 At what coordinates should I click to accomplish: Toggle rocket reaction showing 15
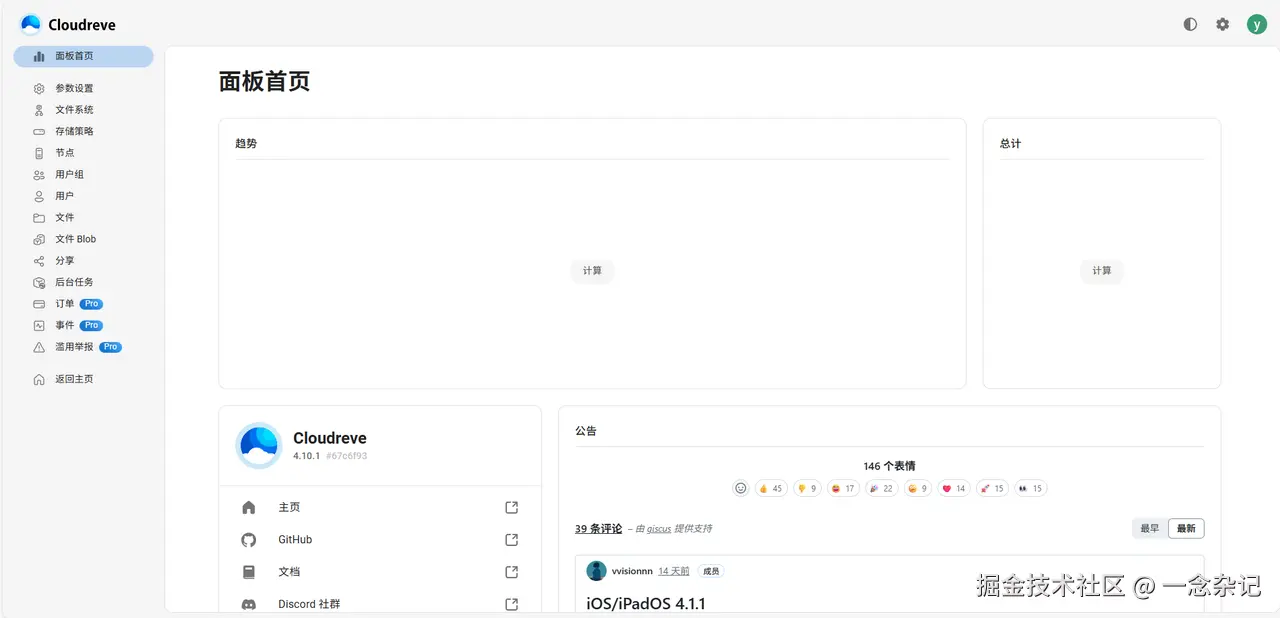pos(992,488)
